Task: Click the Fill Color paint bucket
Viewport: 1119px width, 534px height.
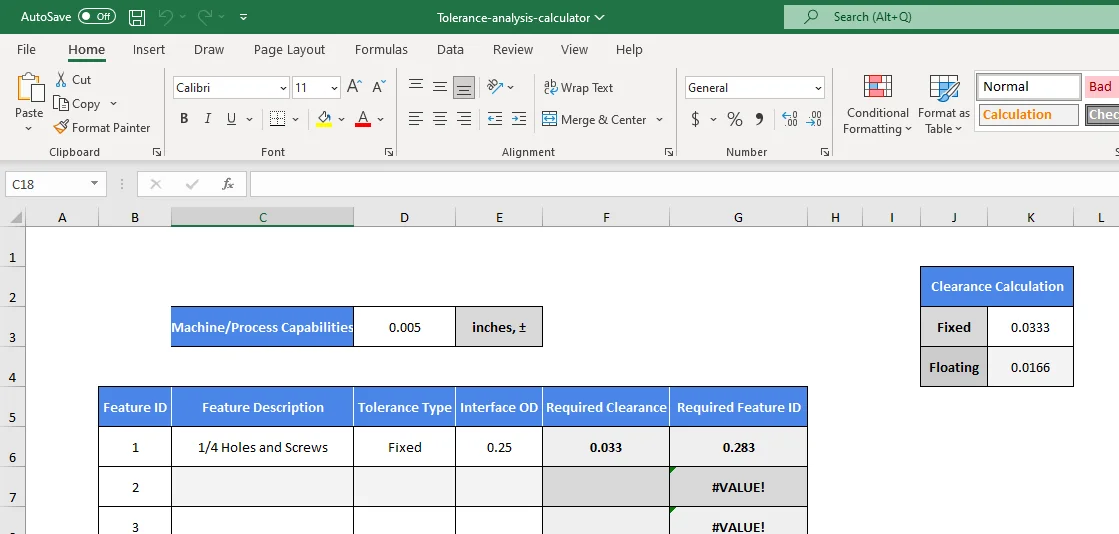Action: click(x=324, y=119)
